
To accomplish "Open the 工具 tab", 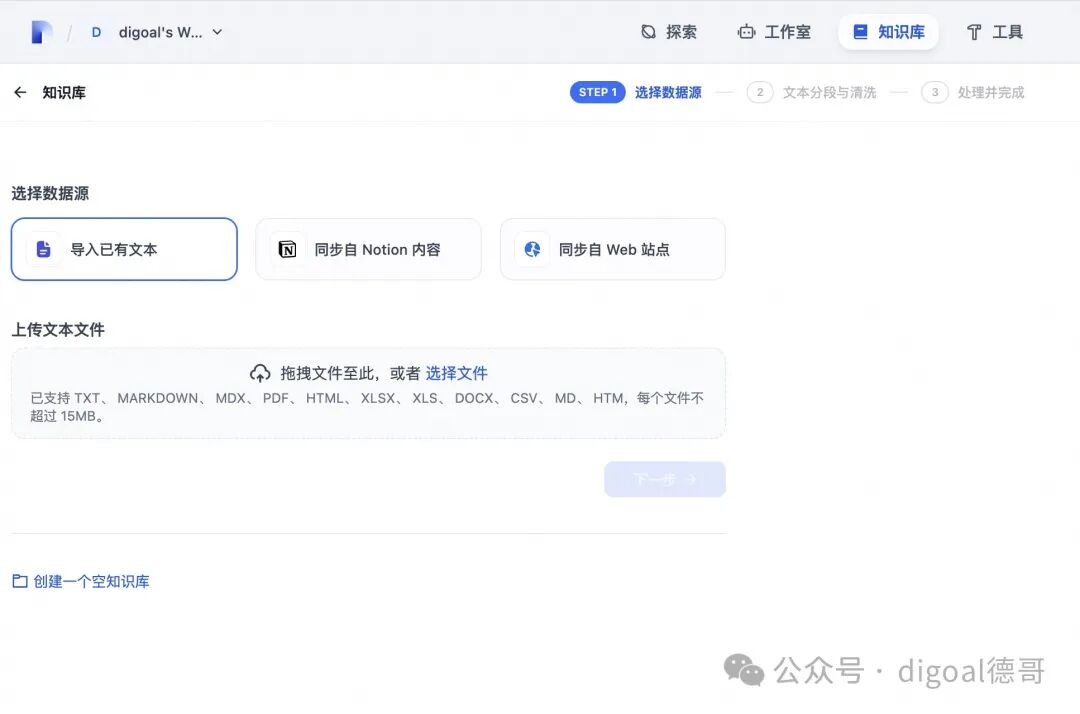I will 995,32.
